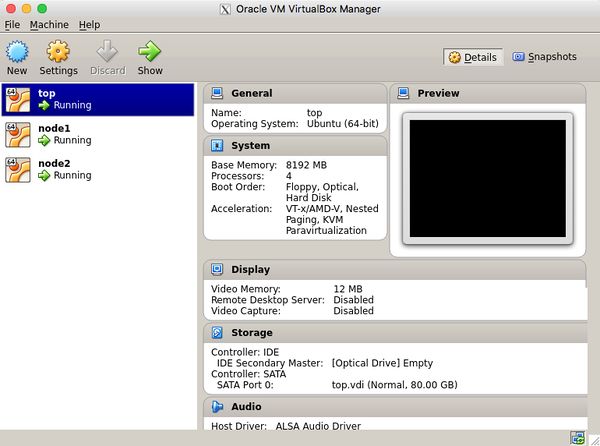Select the top virtual machine
600x446 pixels.
(x=98, y=99)
